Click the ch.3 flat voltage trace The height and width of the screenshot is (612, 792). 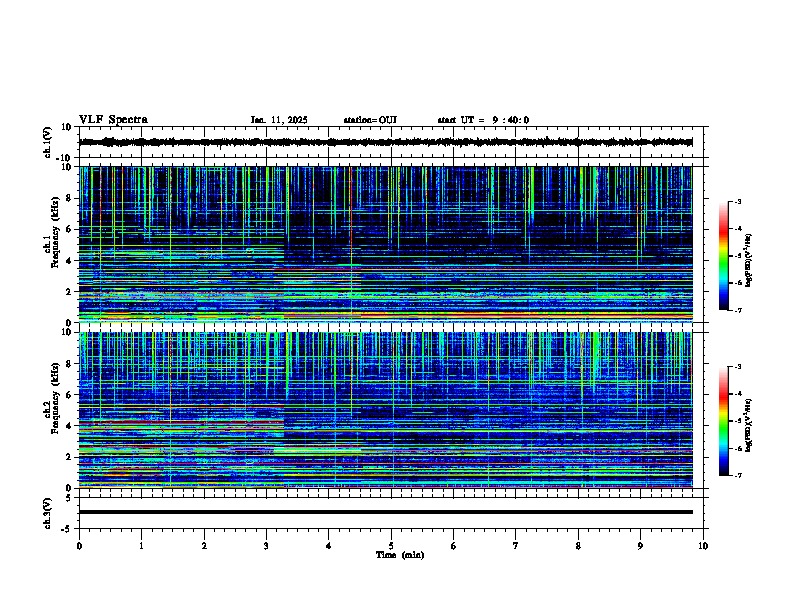click(386, 512)
